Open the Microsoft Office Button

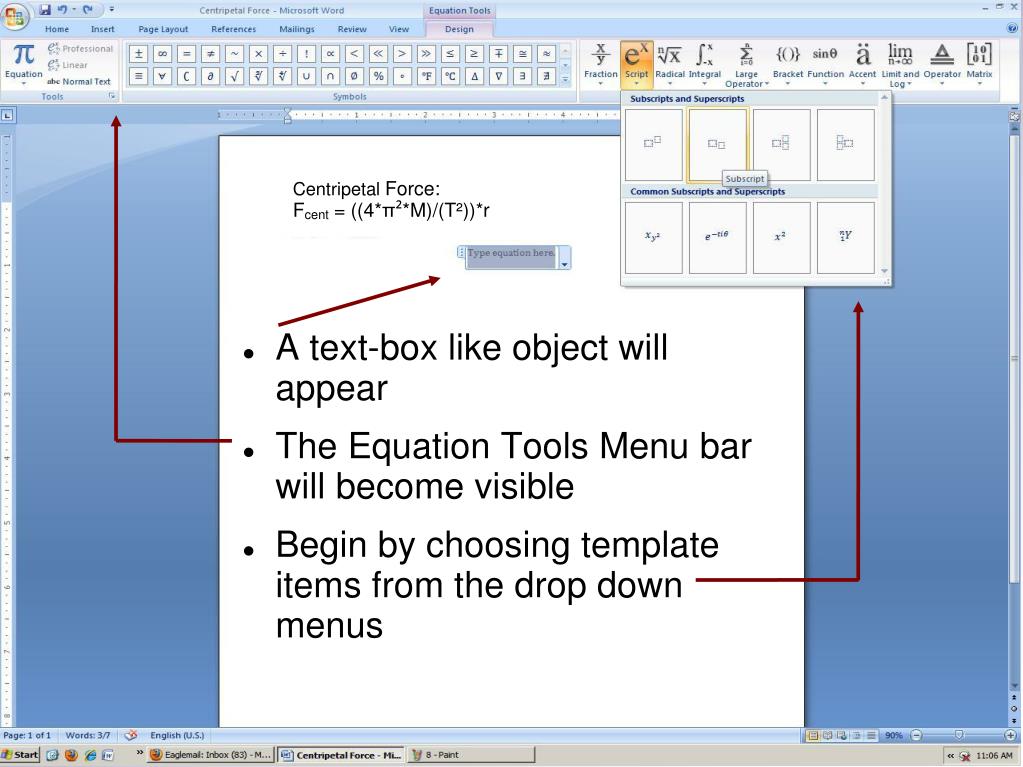[15, 16]
